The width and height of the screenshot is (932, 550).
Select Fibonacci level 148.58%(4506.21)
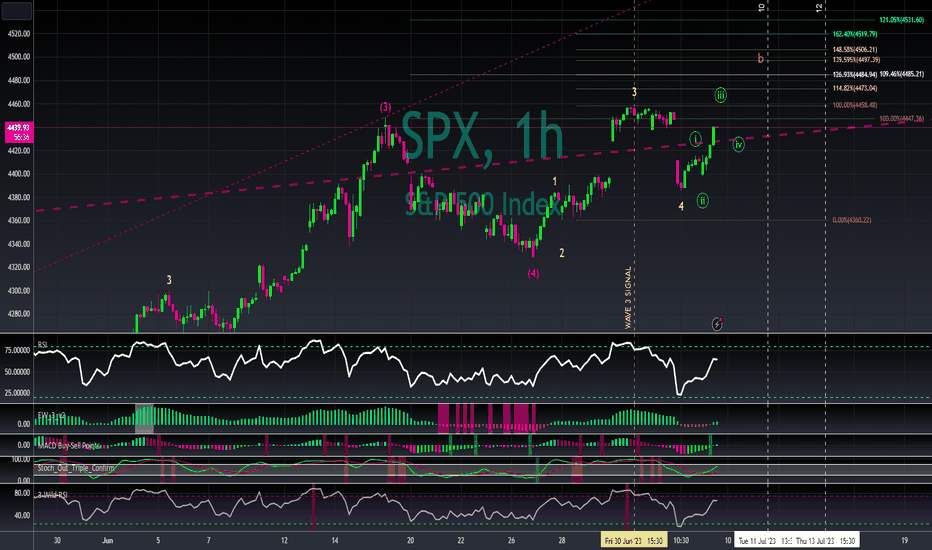[x=855, y=50]
